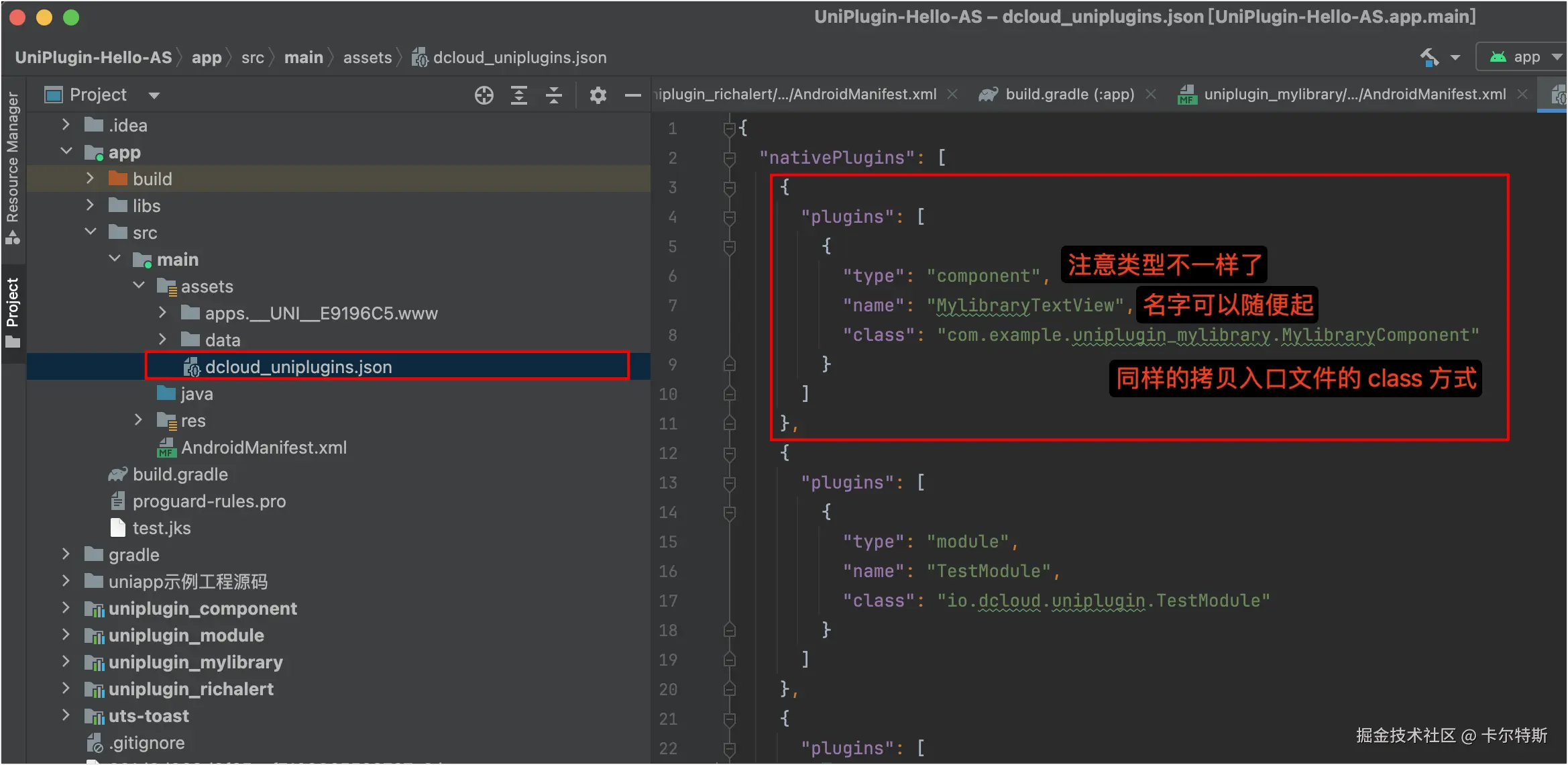Expand the uniplugin_mylibrary module
Image resolution: width=1568 pixels, height=765 pixels.
tap(66, 662)
